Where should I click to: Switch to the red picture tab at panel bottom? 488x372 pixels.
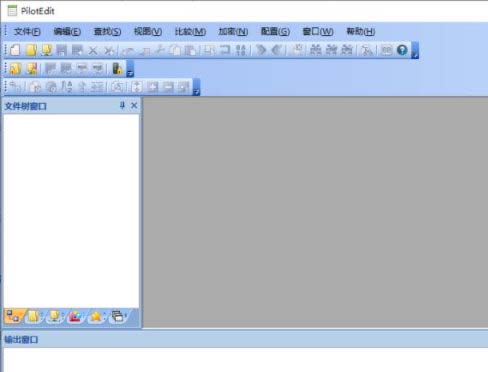point(75,316)
